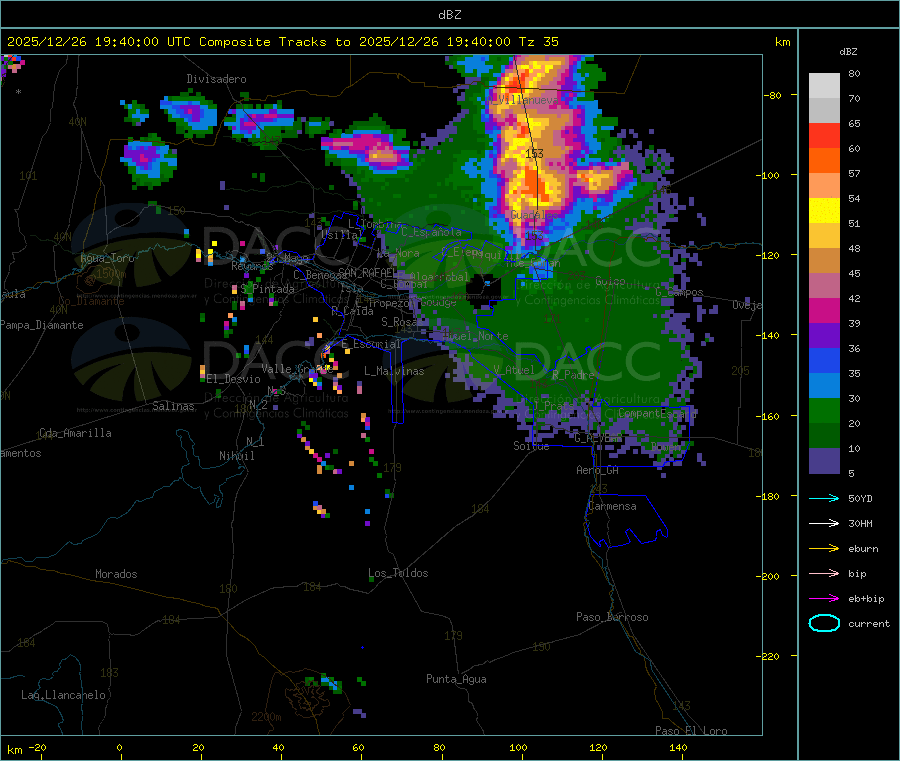900x761 pixels.
Task: Click the Paso_Barroso map label
Action: [612, 617]
